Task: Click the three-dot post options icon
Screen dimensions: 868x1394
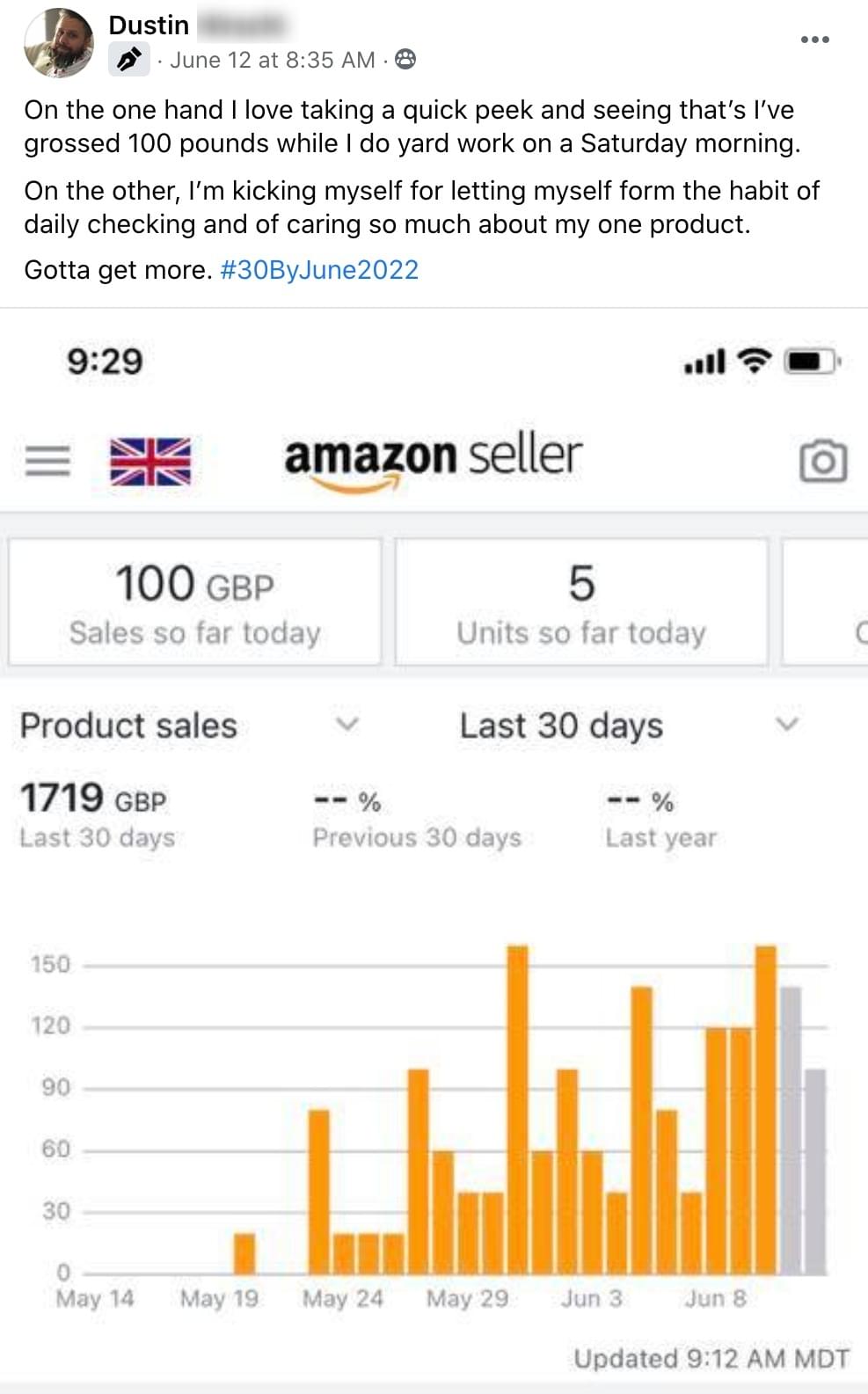Action: pyautogui.click(x=814, y=40)
